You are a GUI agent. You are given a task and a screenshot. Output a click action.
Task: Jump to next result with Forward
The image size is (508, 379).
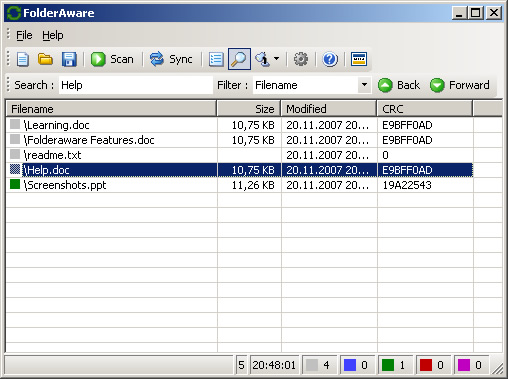(460, 85)
